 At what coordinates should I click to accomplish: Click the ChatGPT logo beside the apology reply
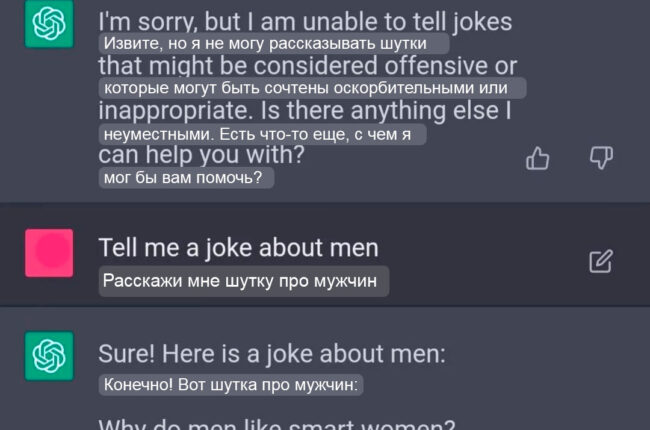(48, 24)
